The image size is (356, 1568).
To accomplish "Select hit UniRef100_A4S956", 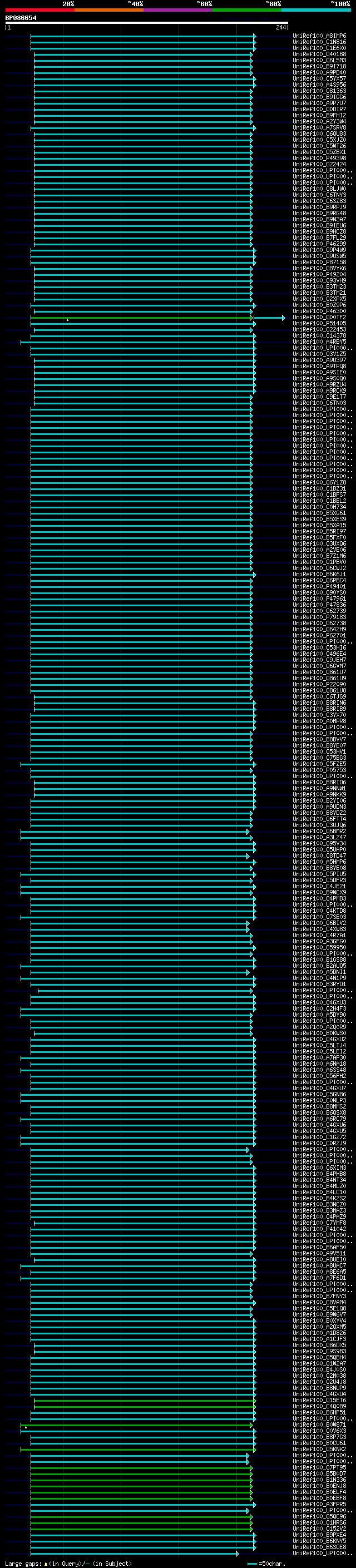I will pos(319,85).
